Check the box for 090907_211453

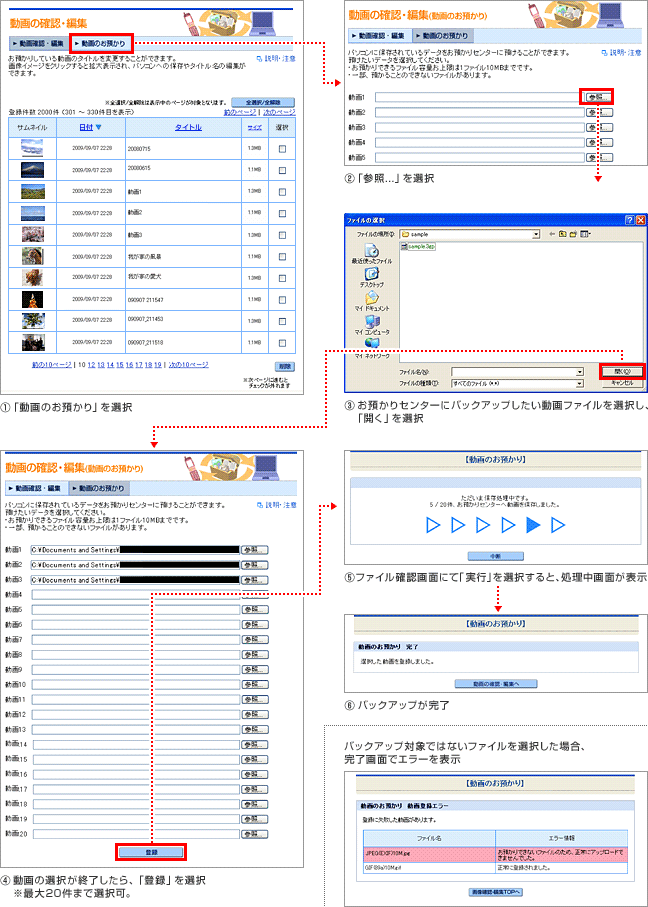tap(282, 321)
